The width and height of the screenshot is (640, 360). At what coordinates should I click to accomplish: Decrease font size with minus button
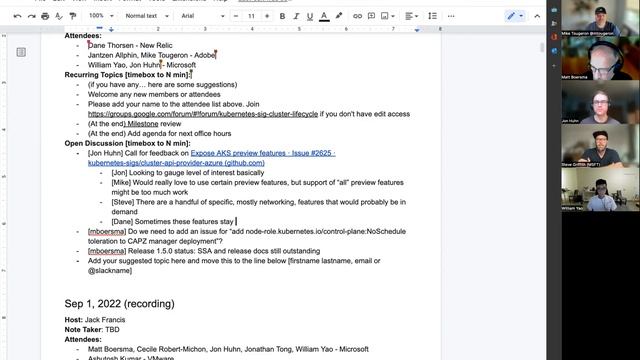[236, 16]
